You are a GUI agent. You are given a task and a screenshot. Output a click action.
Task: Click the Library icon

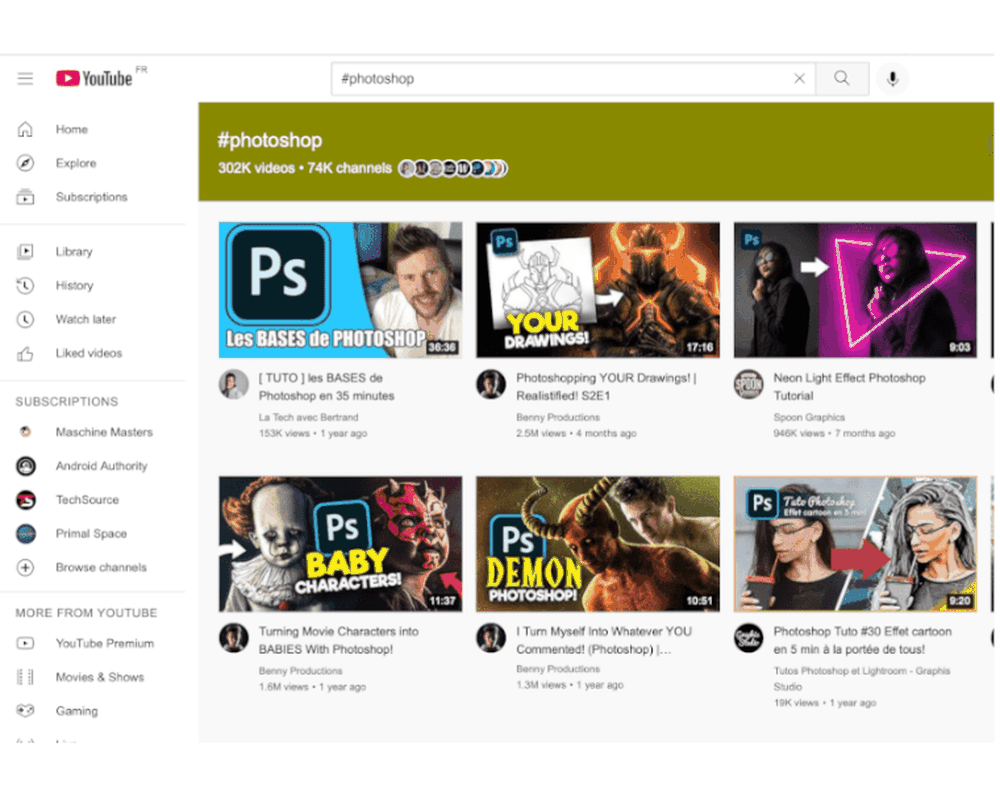26,252
